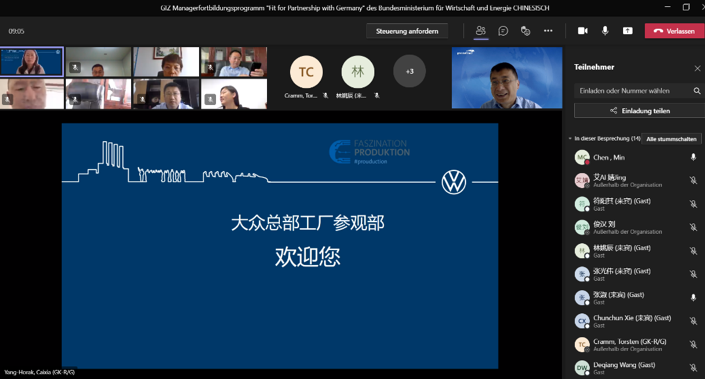Viewport: 705px width, 379px height.
Task: Click the Volkswagen logo on the slide
Action: [x=454, y=182]
